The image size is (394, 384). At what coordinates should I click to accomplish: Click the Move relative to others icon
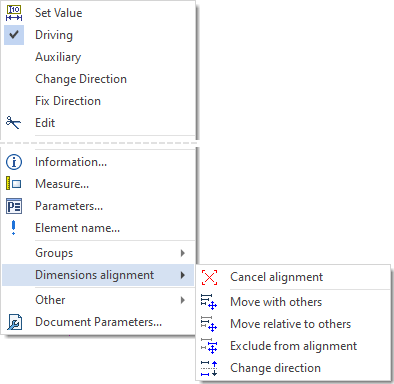pyautogui.click(x=209, y=324)
